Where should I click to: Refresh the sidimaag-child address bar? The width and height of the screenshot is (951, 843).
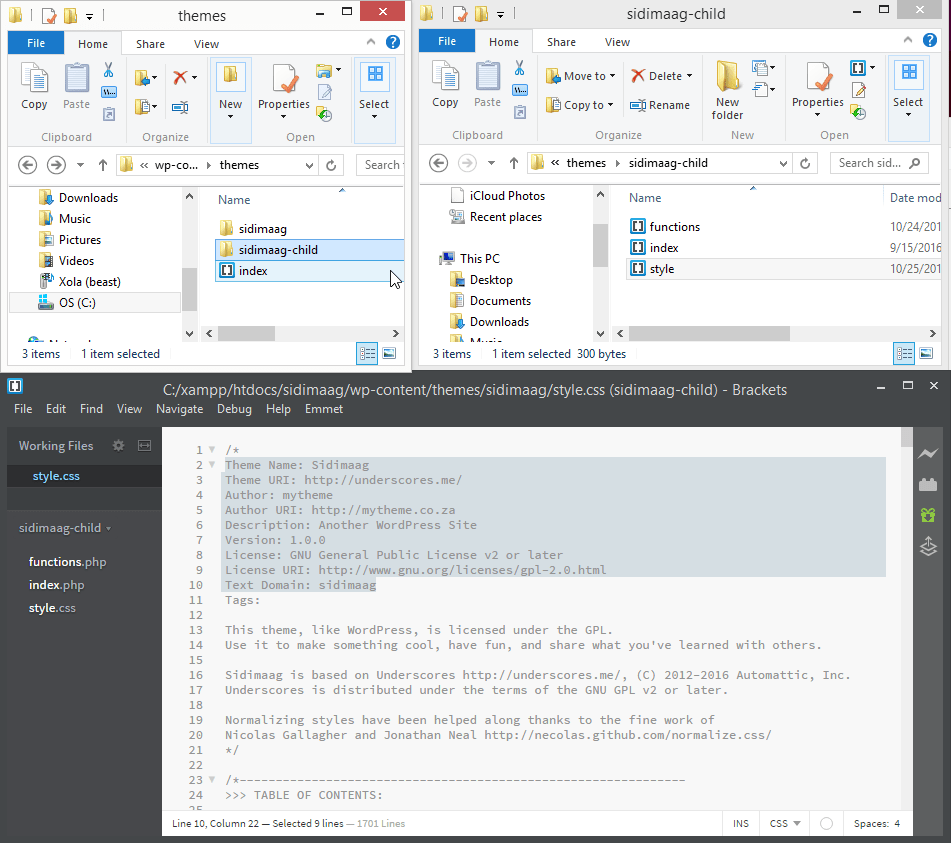[x=805, y=163]
